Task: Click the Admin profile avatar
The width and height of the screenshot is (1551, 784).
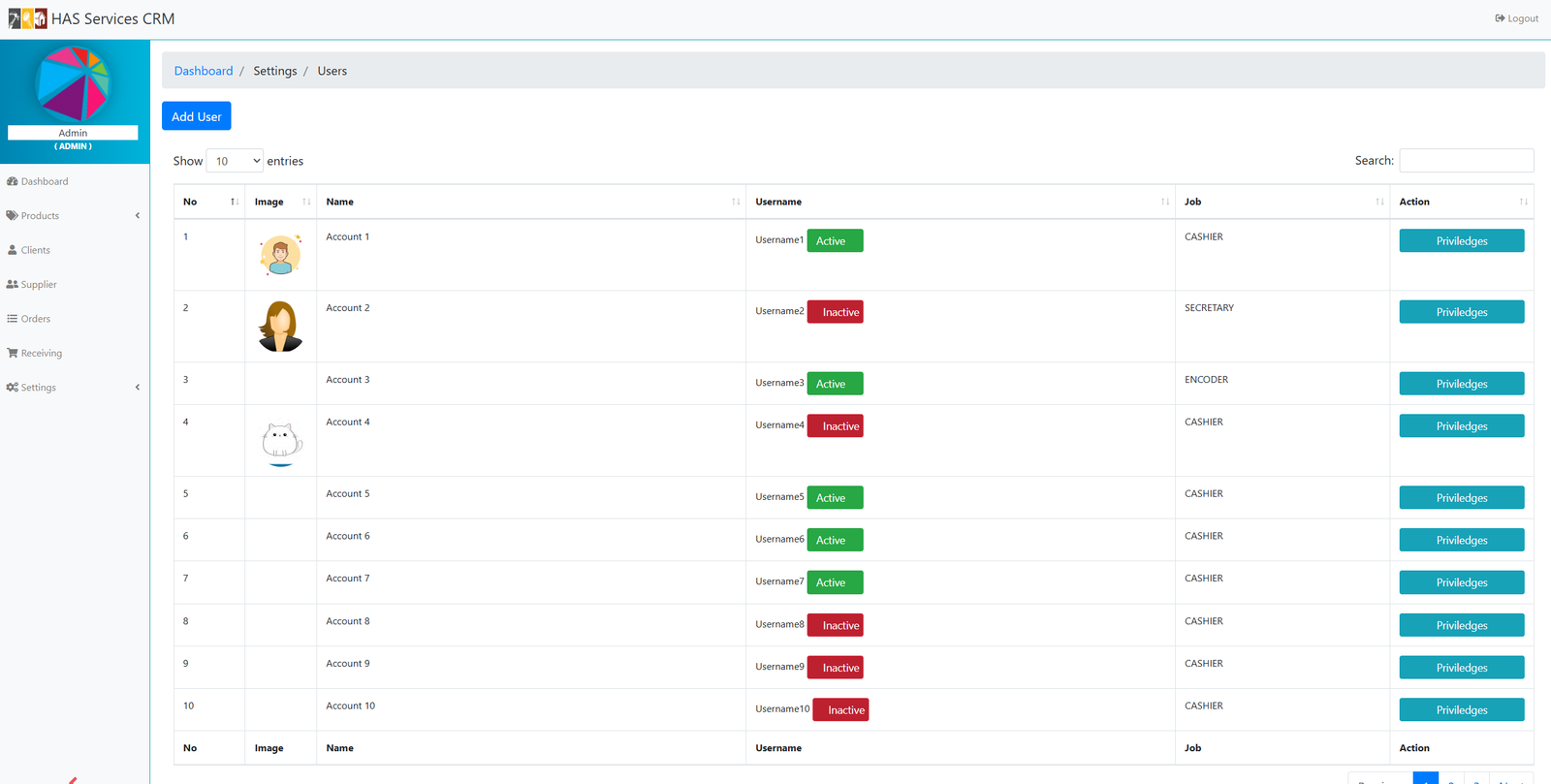Action: pos(73,83)
